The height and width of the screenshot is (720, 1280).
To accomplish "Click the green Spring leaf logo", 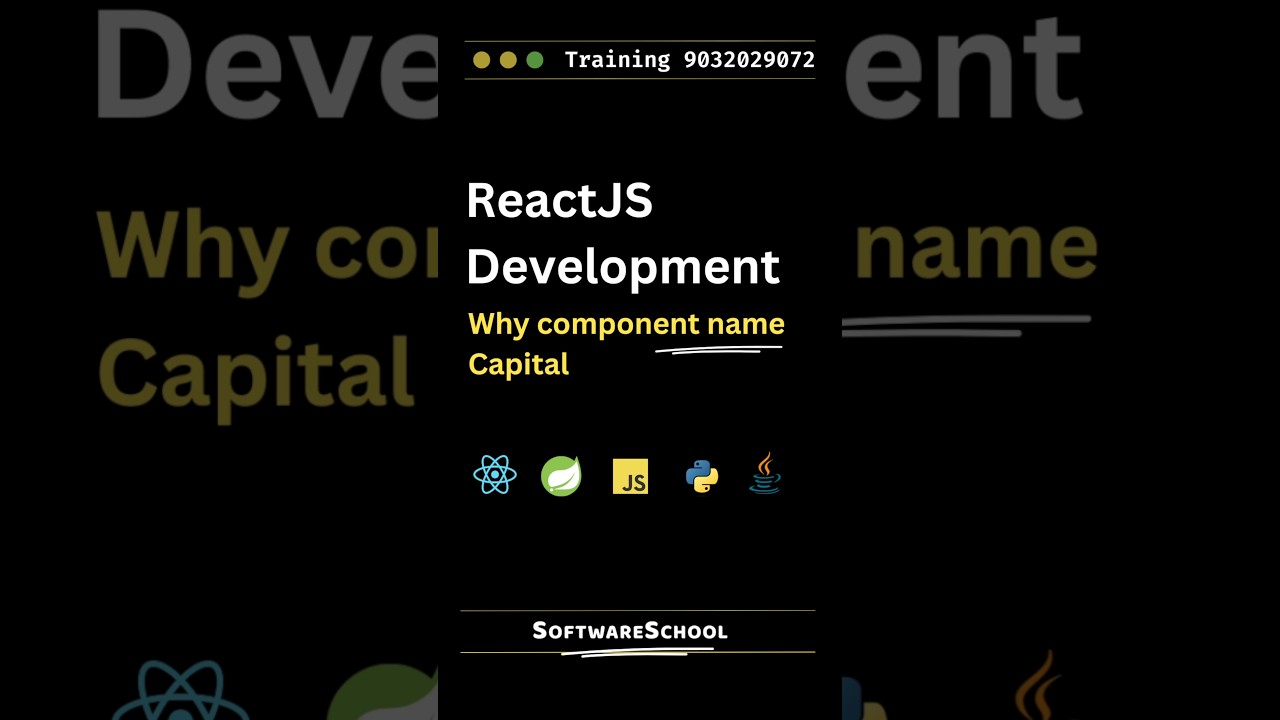I will pos(561,476).
